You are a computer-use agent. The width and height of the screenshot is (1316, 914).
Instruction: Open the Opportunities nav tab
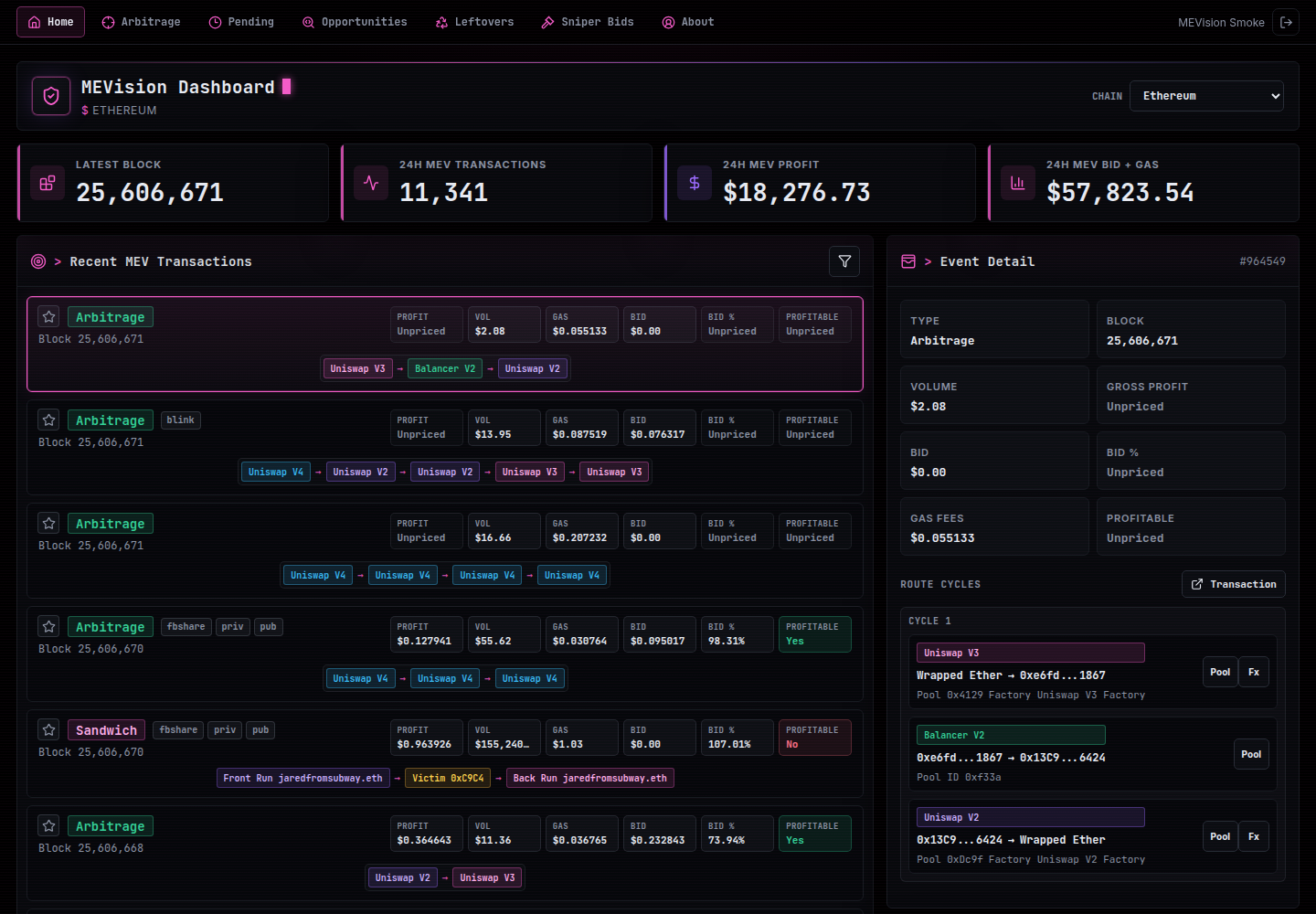pyautogui.click(x=355, y=22)
